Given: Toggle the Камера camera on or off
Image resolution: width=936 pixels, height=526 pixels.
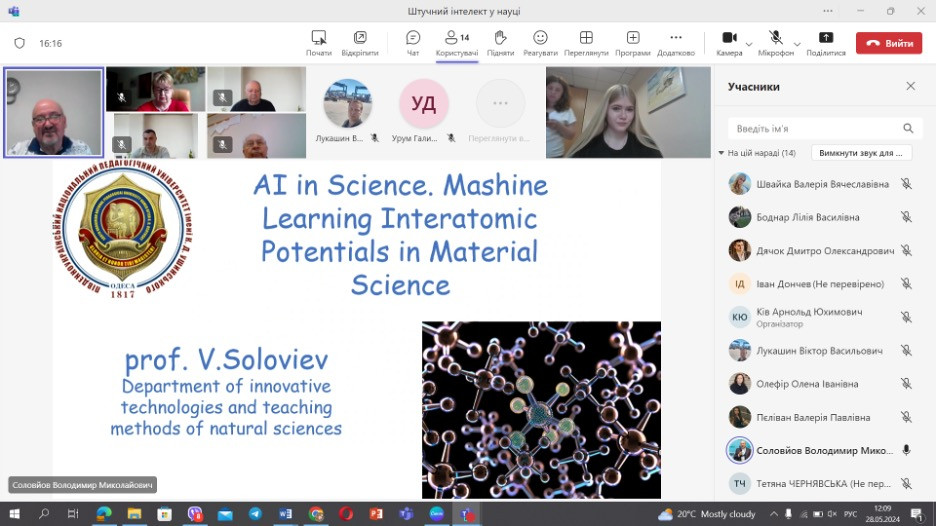Looking at the screenshot, I should (729, 42).
